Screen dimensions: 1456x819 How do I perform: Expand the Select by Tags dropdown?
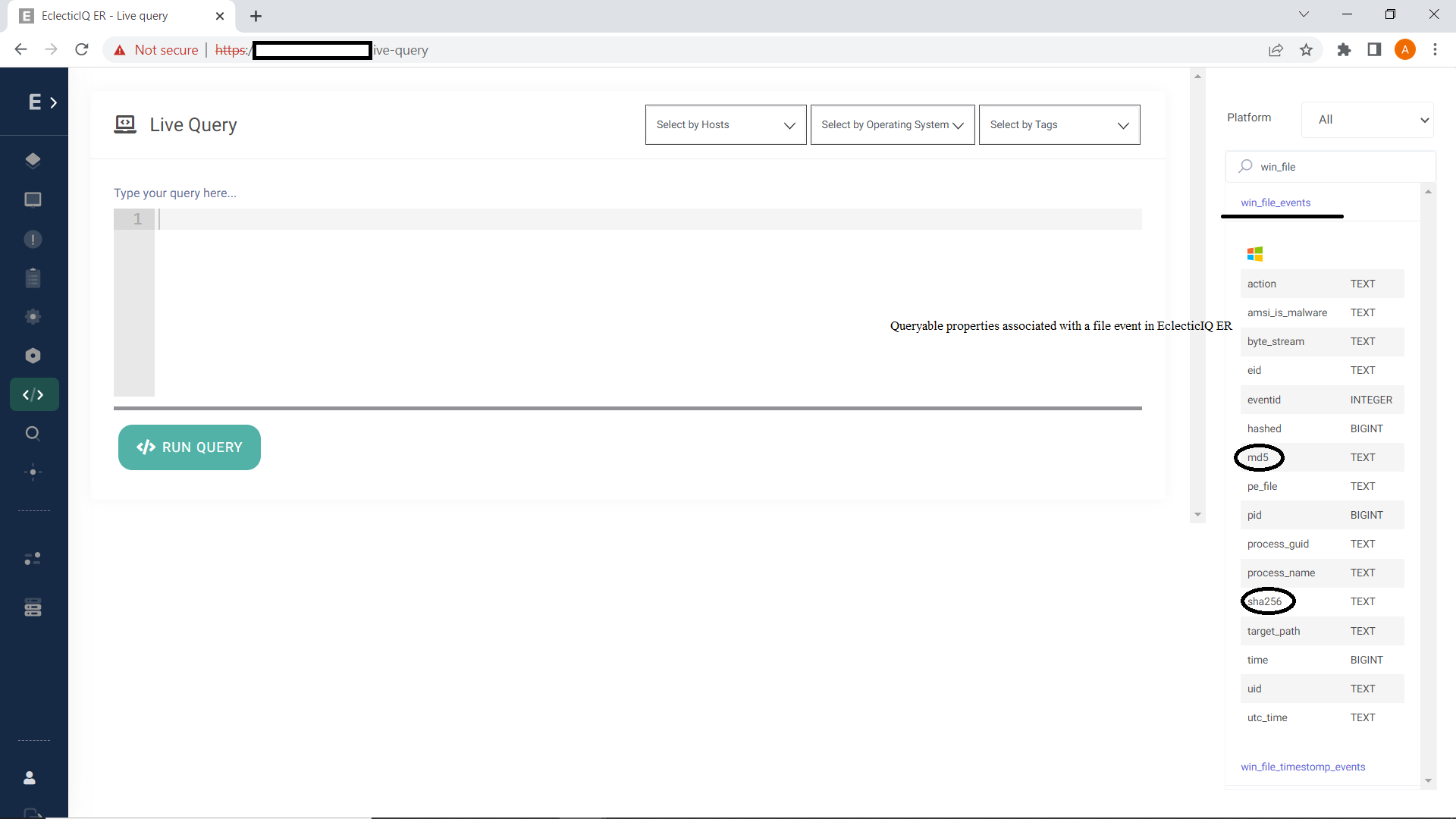coord(1059,124)
